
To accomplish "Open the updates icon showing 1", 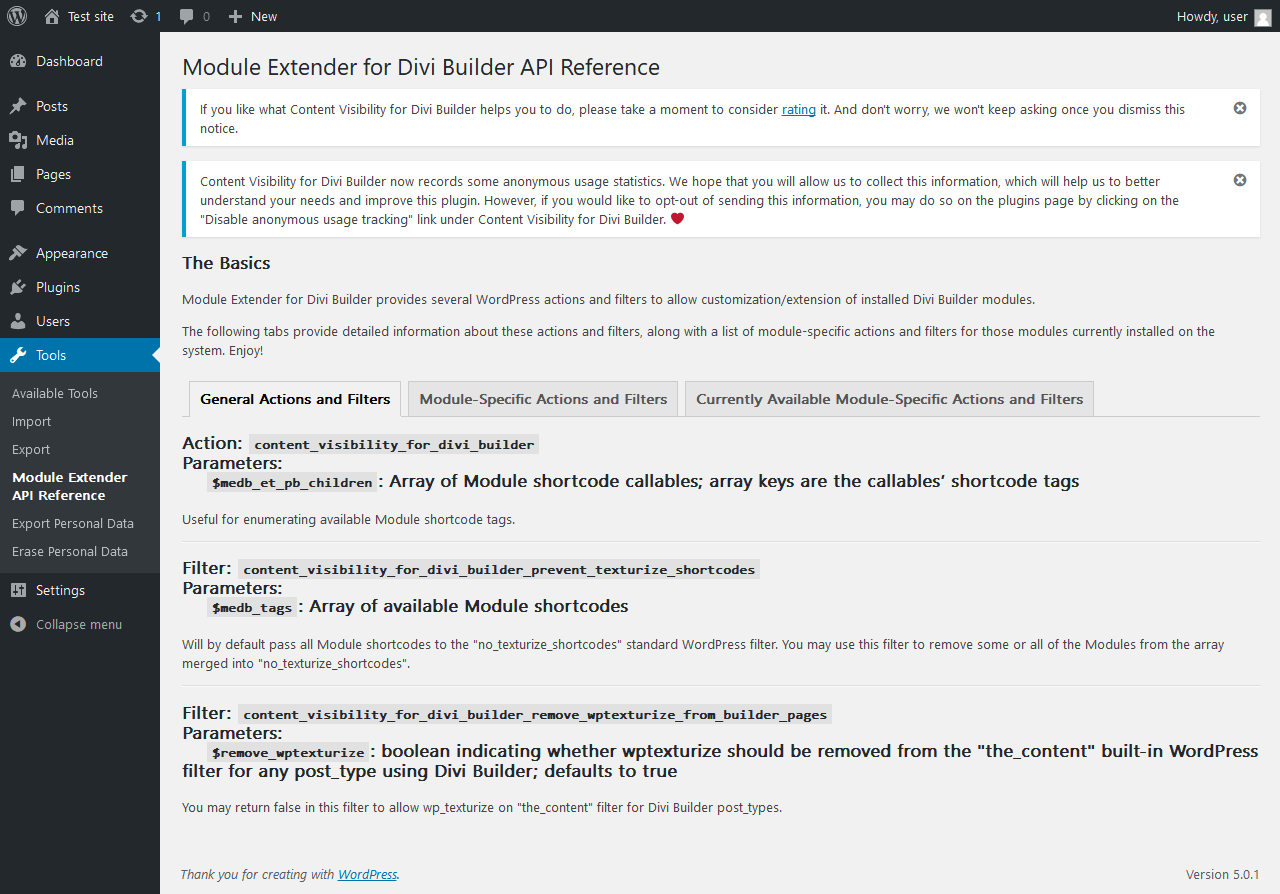I will click(139, 16).
